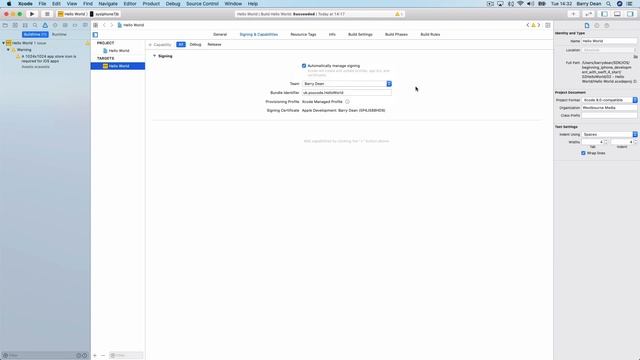Go back in editor history
The image size is (640, 360).
pos(104,25)
